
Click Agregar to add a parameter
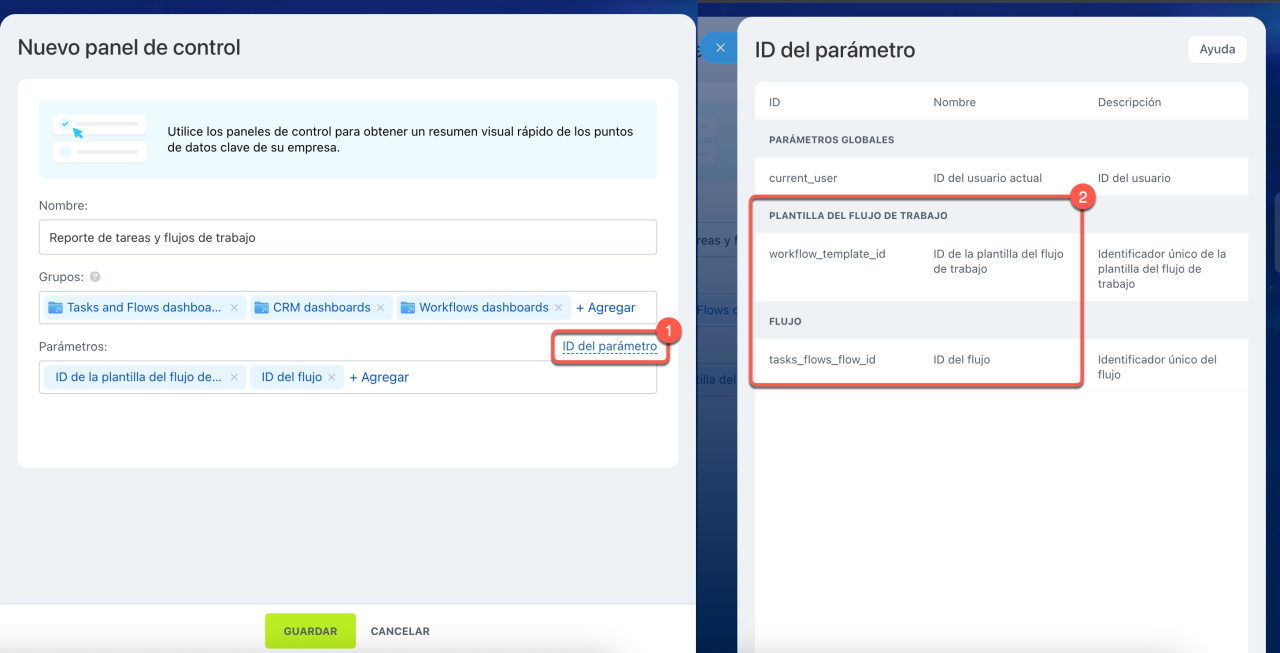(379, 378)
